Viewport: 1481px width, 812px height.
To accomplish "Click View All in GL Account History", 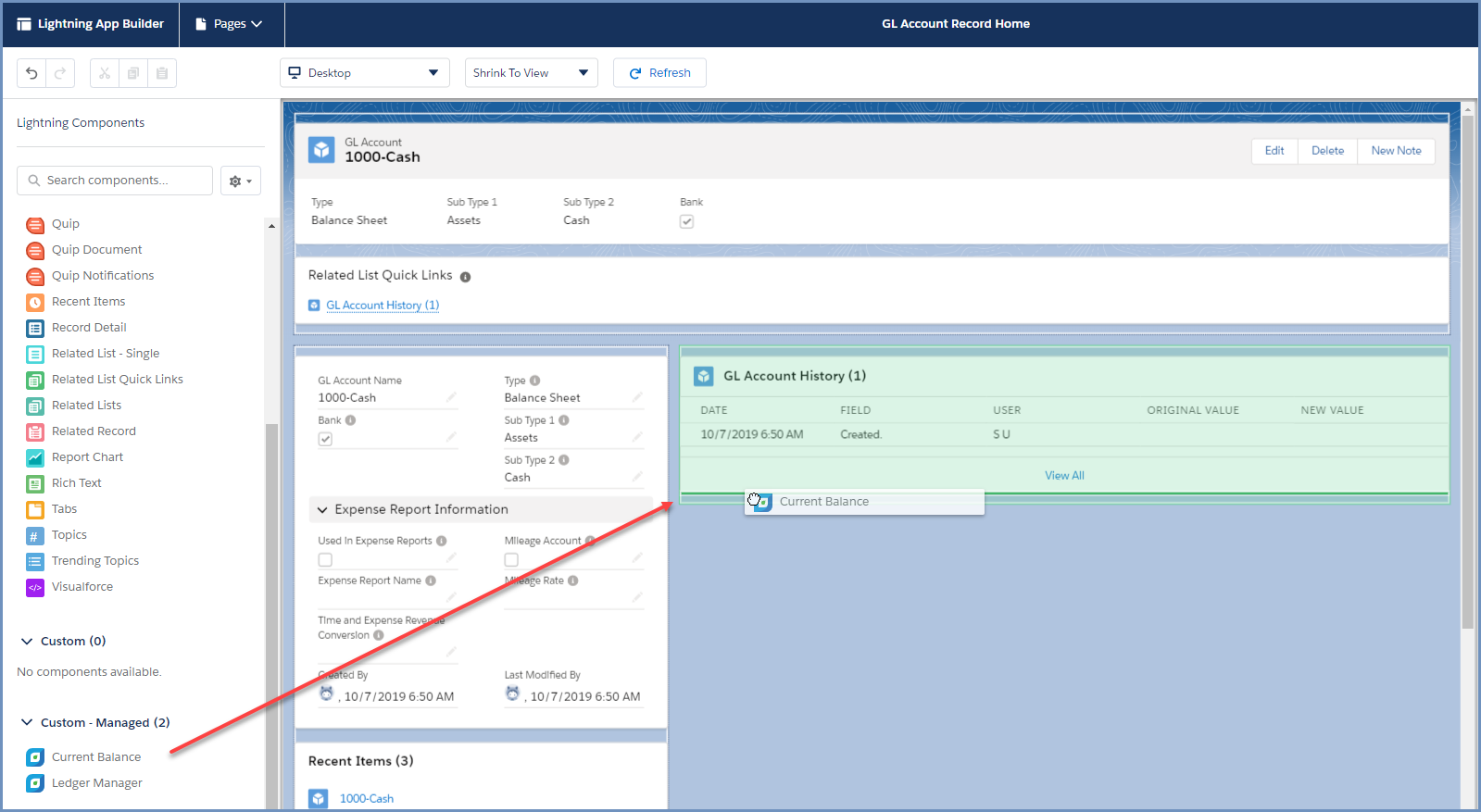I will [x=1064, y=476].
